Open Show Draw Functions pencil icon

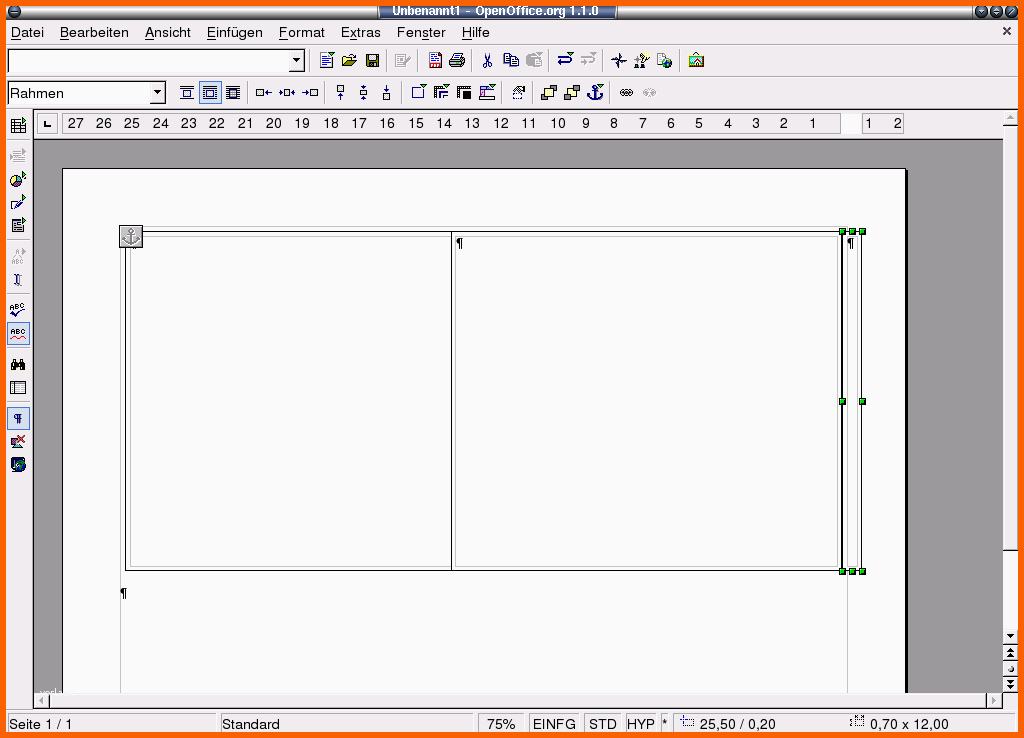click(18, 202)
